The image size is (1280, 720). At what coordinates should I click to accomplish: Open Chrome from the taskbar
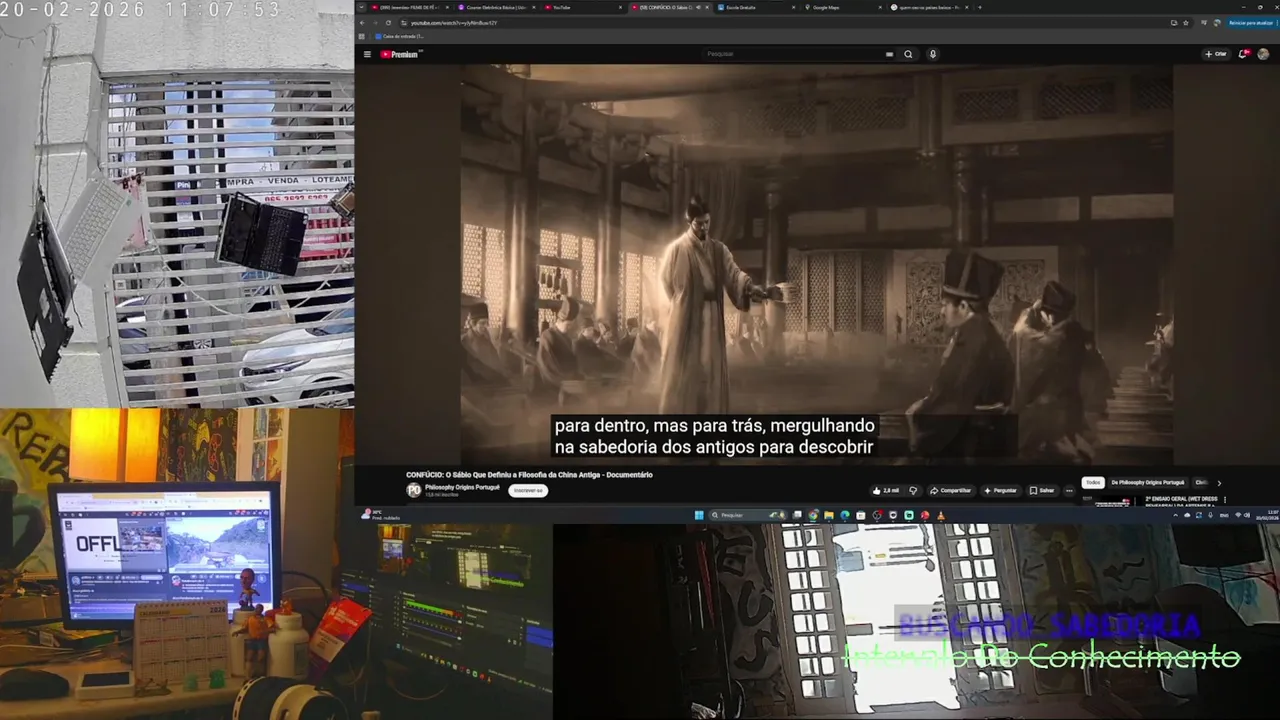click(813, 515)
